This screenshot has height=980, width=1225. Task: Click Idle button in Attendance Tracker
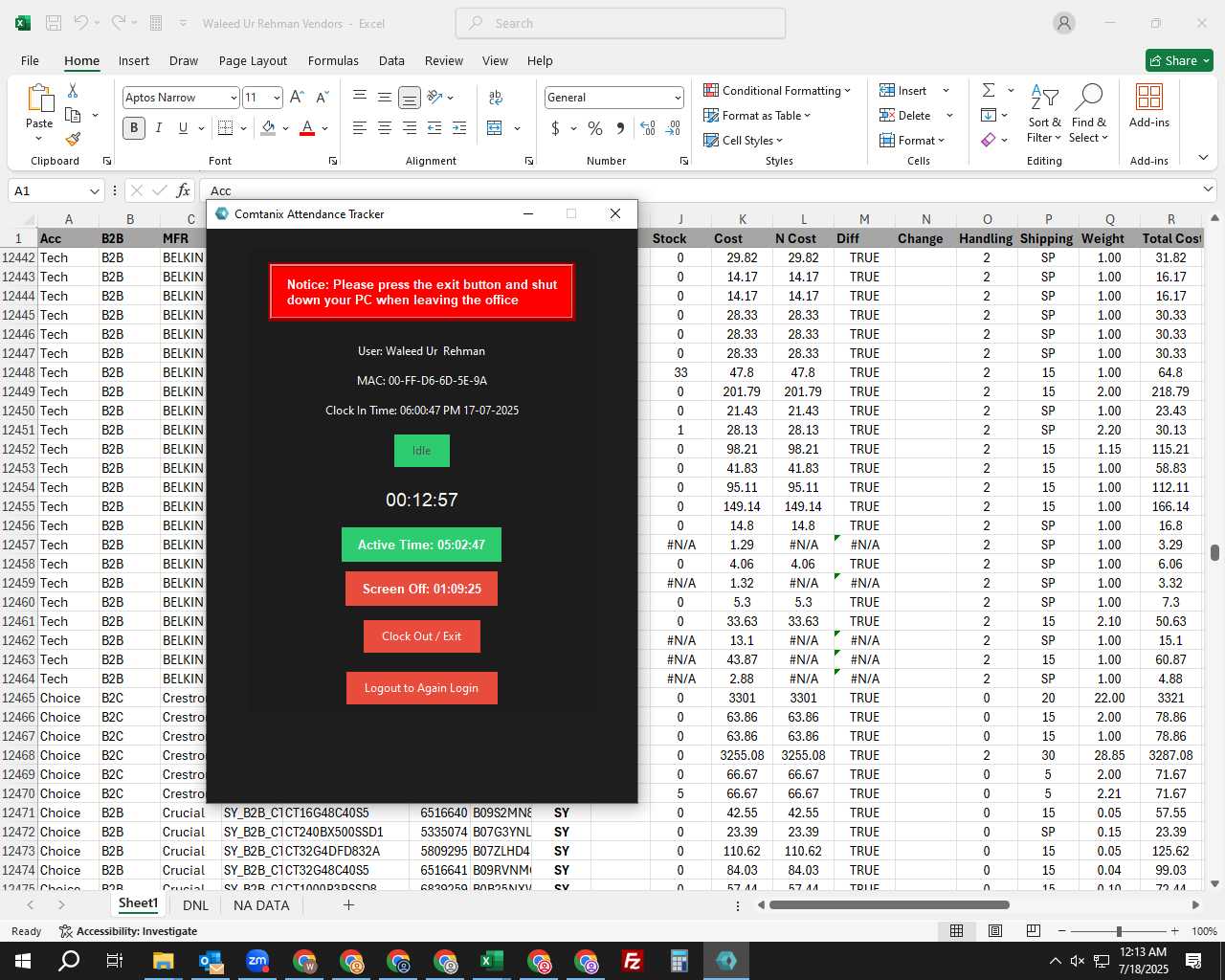[x=422, y=451]
